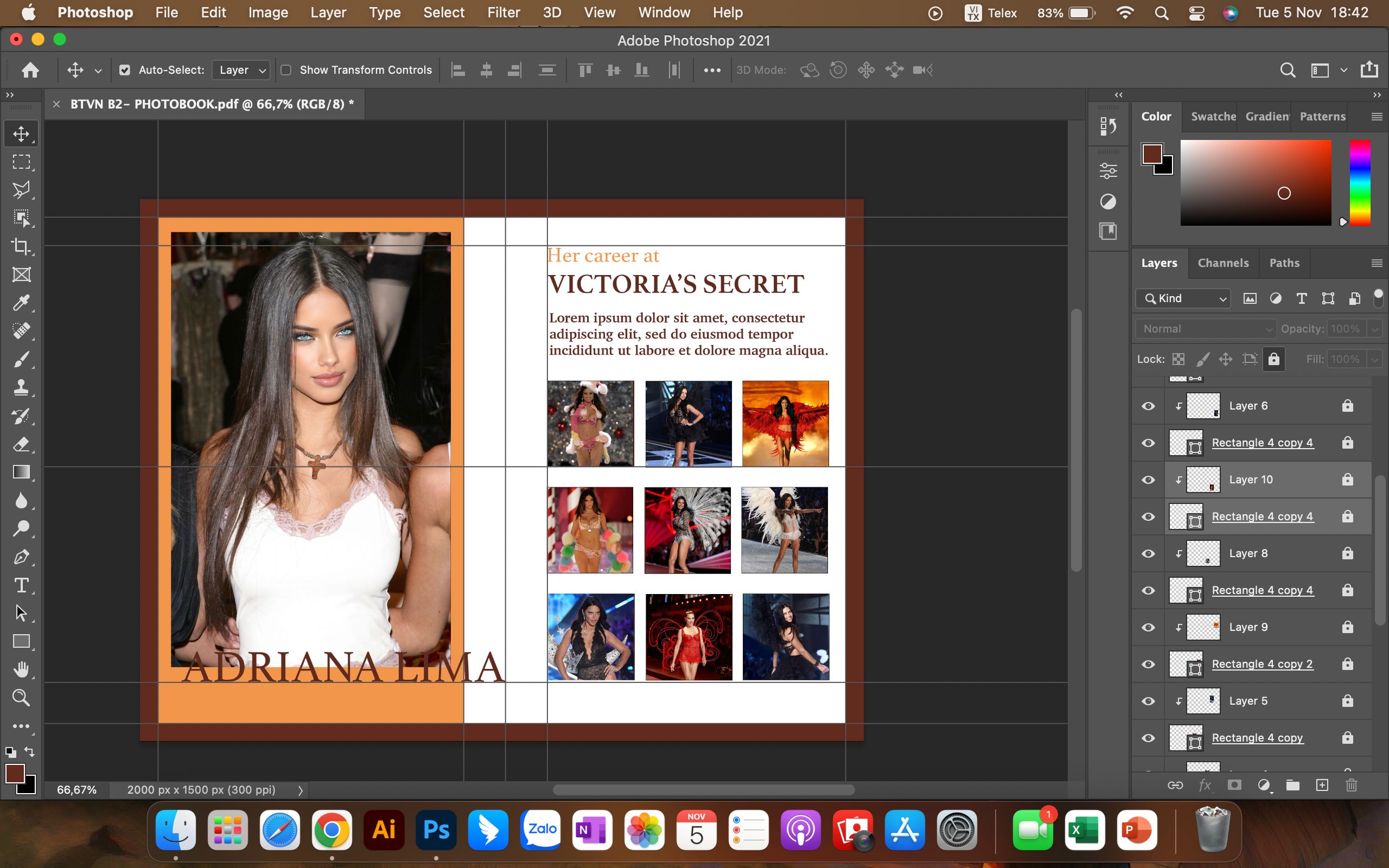This screenshot has height=868, width=1389.
Task: Select the Zoom tool
Action: [21, 698]
